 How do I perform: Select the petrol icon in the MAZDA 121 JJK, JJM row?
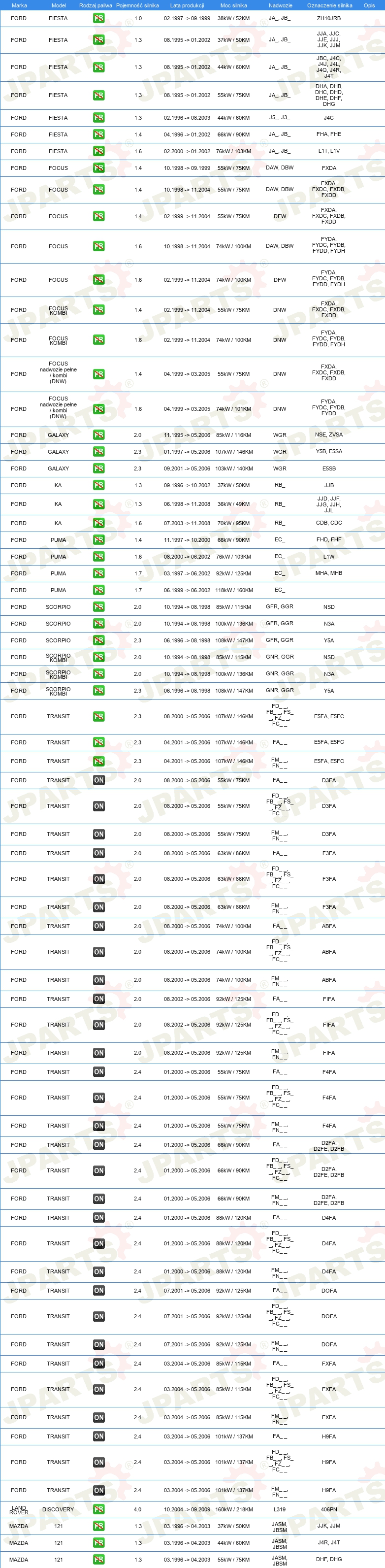point(98,1526)
